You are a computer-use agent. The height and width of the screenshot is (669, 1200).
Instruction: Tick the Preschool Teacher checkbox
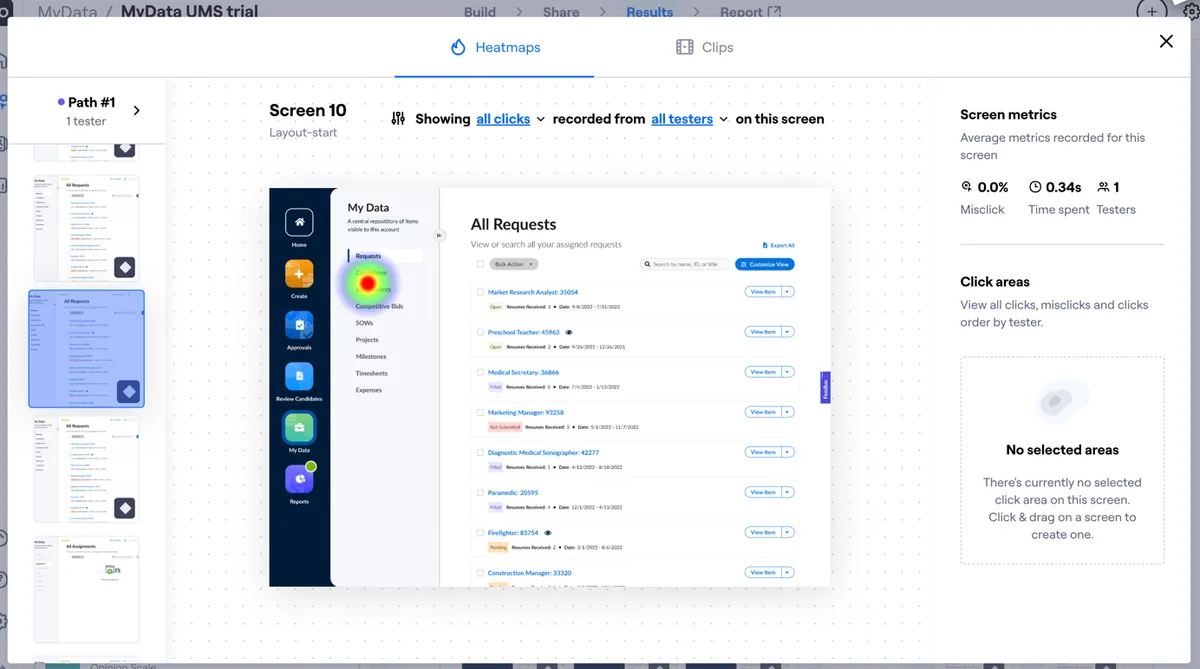(x=480, y=332)
